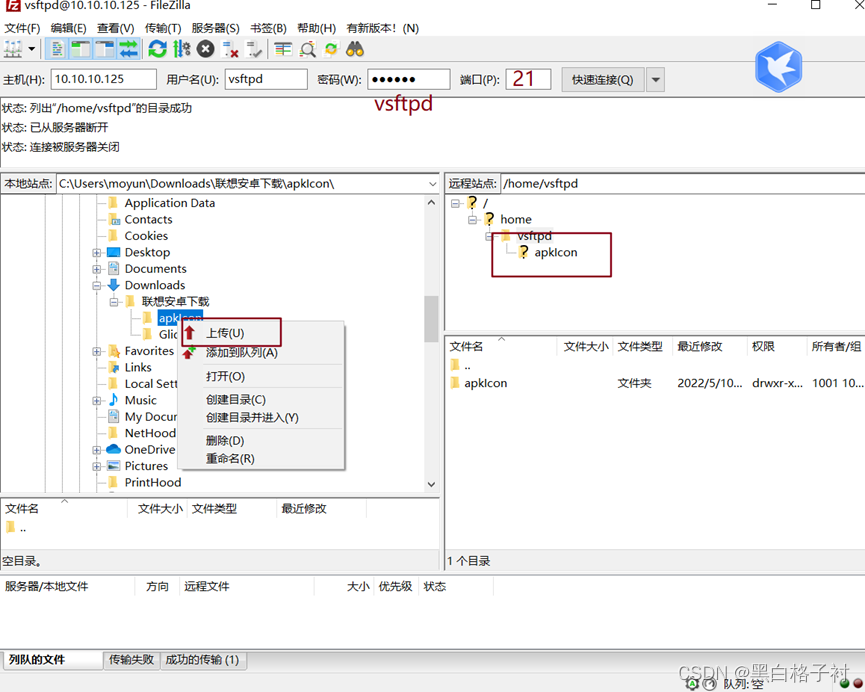This screenshot has height=692, width=865.
Task: Open the filename filters with binoculars icon
Action: (x=353, y=48)
